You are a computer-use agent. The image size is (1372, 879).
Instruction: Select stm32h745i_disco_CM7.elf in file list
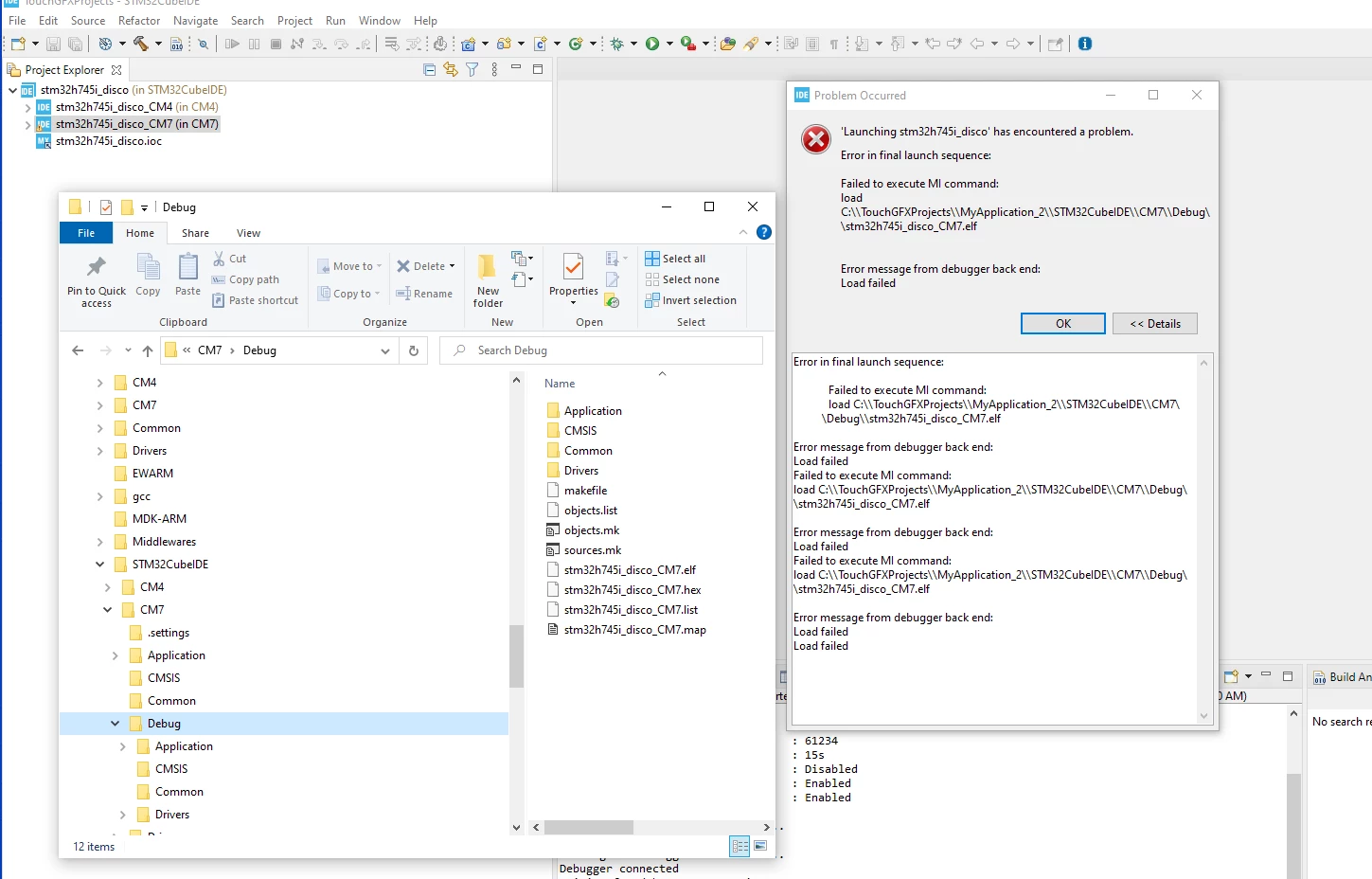point(630,570)
